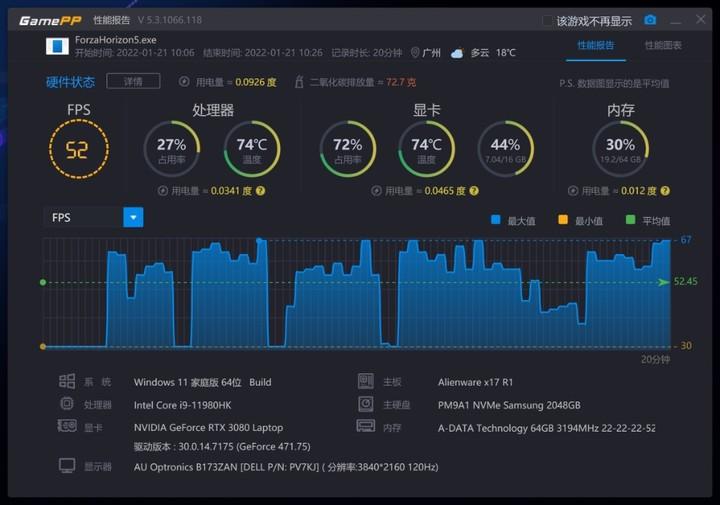This screenshot has height=505, width=720.
Task: Minimize the GamePP report window
Action: click(x=675, y=21)
